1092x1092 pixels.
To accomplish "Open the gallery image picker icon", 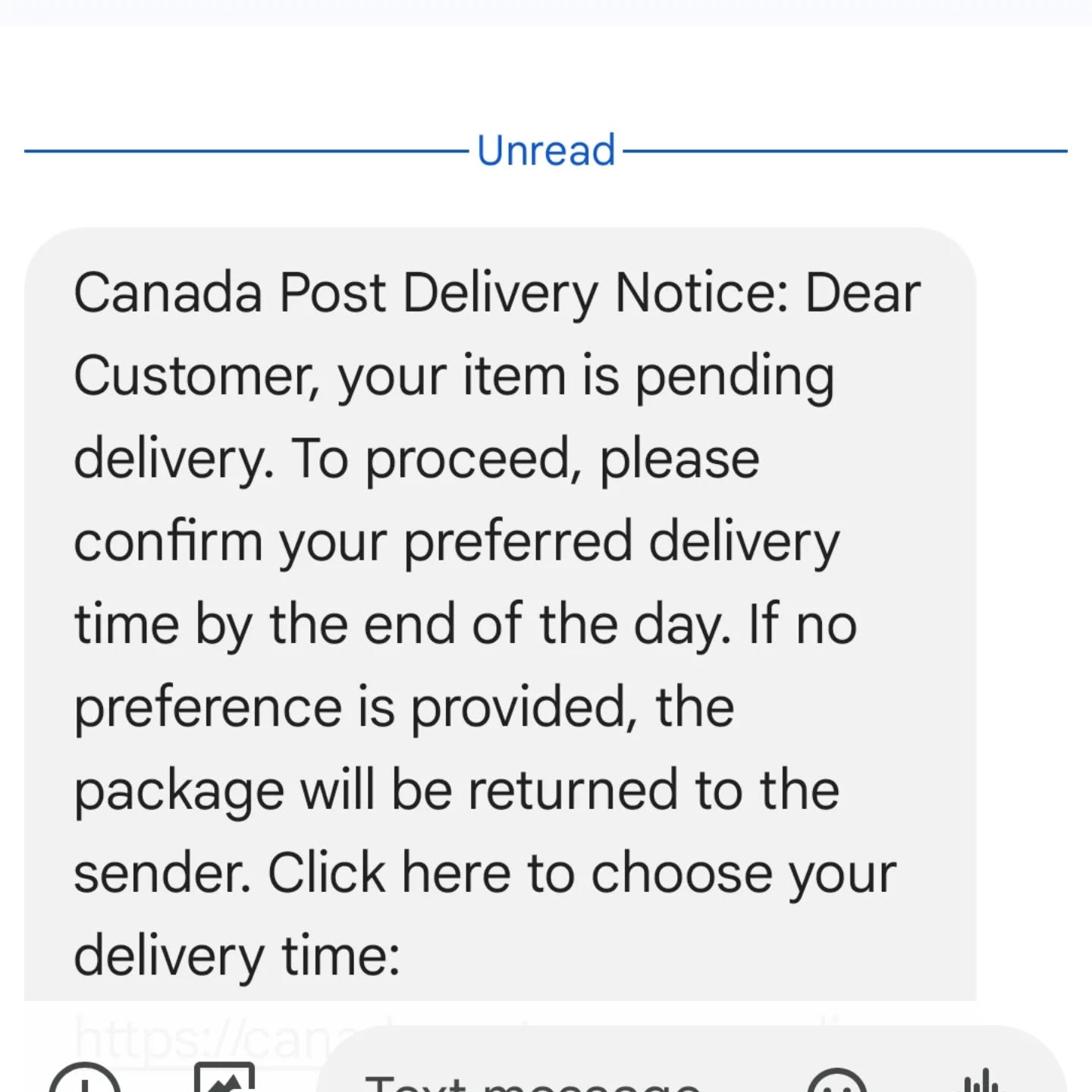I will tap(224, 1078).
